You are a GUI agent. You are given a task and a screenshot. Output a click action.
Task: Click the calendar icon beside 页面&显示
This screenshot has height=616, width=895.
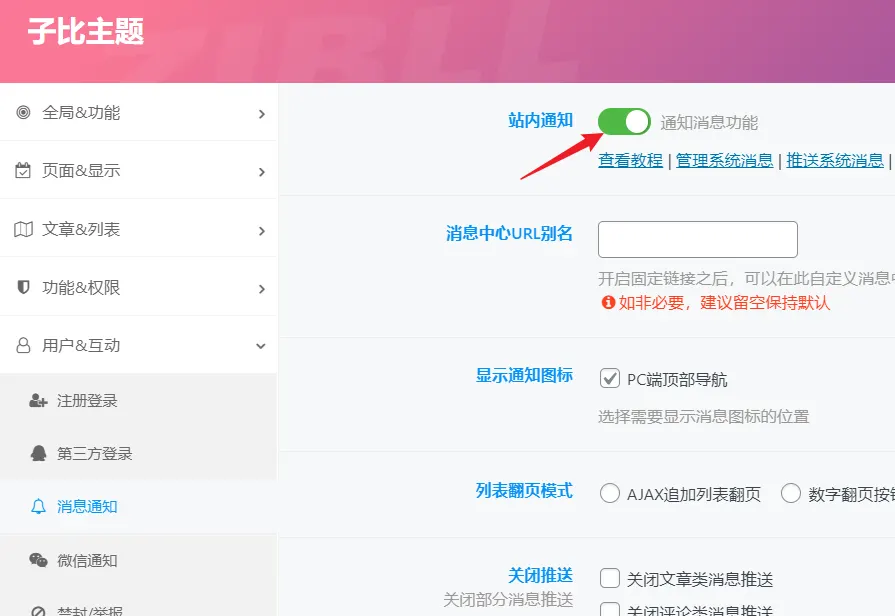click(x=23, y=171)
